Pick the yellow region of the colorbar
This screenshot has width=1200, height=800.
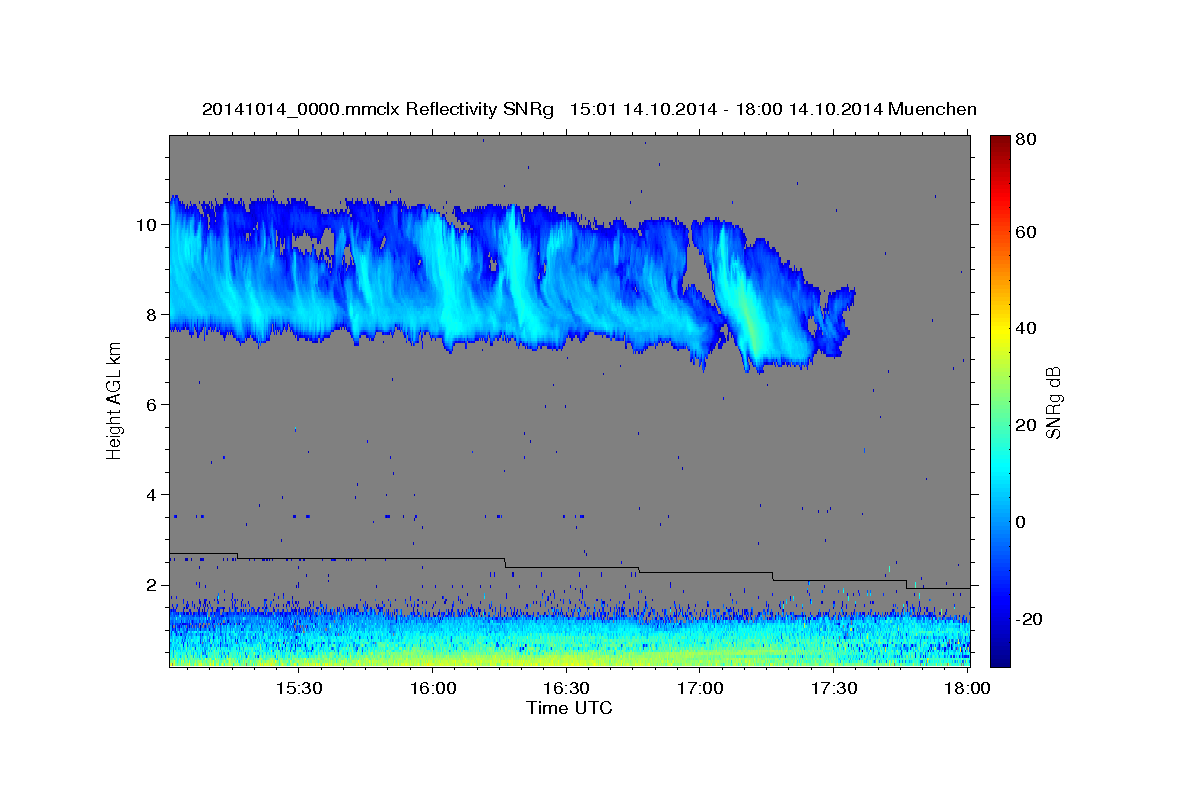tap(1000, 330)
